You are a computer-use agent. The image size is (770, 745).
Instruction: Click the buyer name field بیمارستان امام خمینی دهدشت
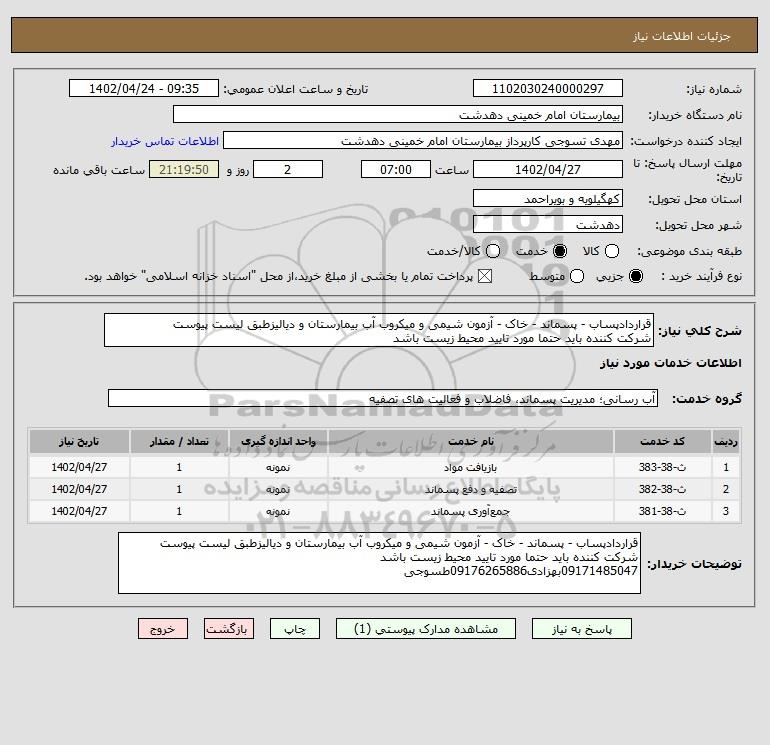398,115
